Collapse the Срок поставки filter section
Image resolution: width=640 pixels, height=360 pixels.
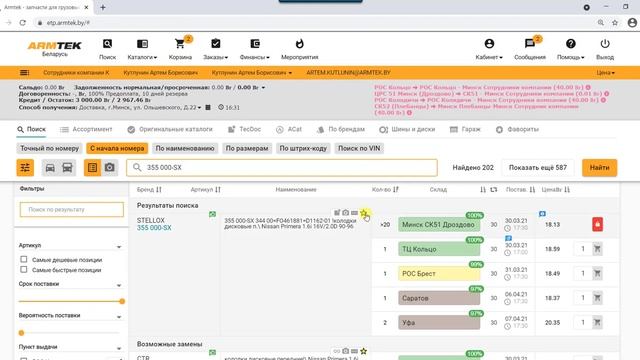tap(119, 285)
